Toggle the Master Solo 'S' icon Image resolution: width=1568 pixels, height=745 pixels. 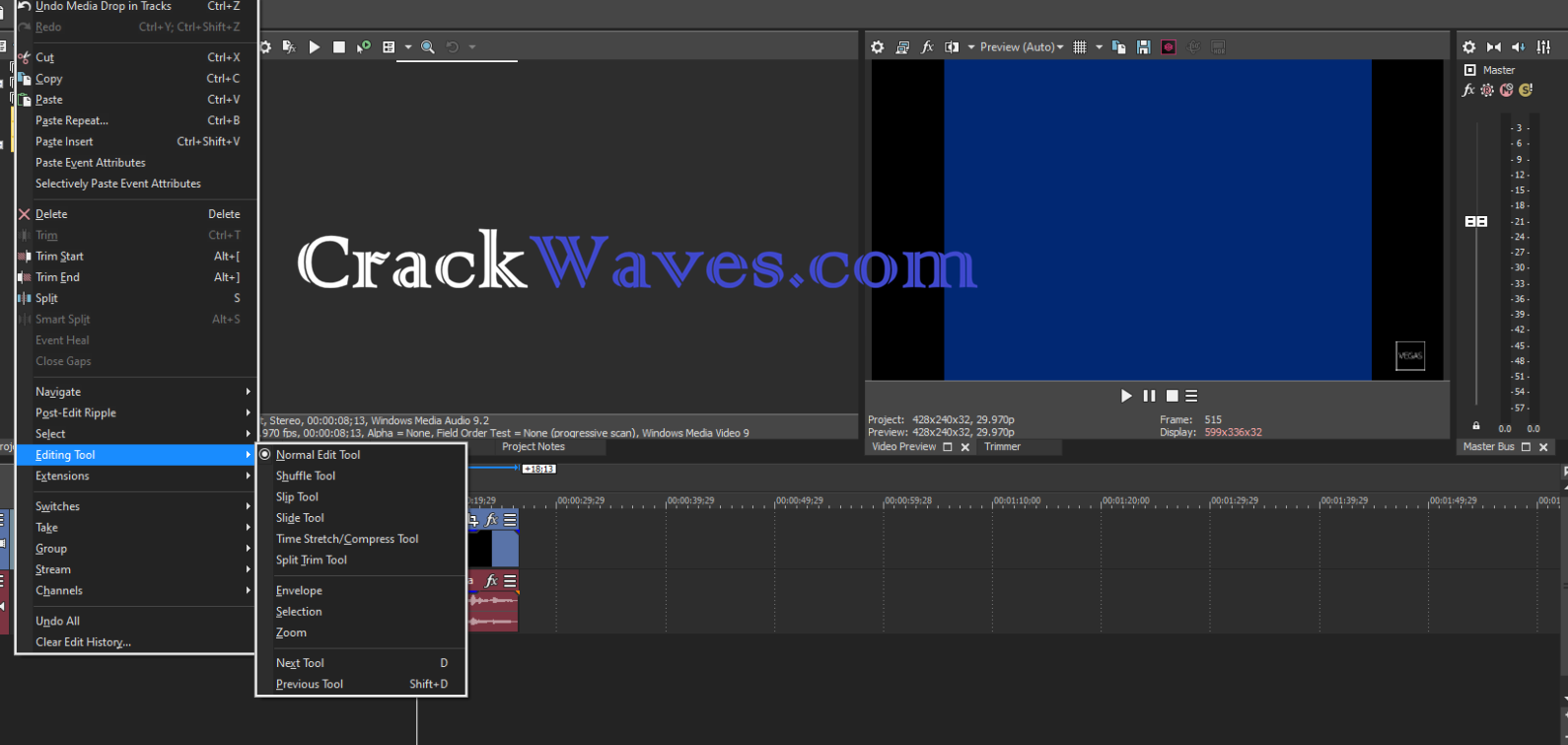click(1526, 90)
